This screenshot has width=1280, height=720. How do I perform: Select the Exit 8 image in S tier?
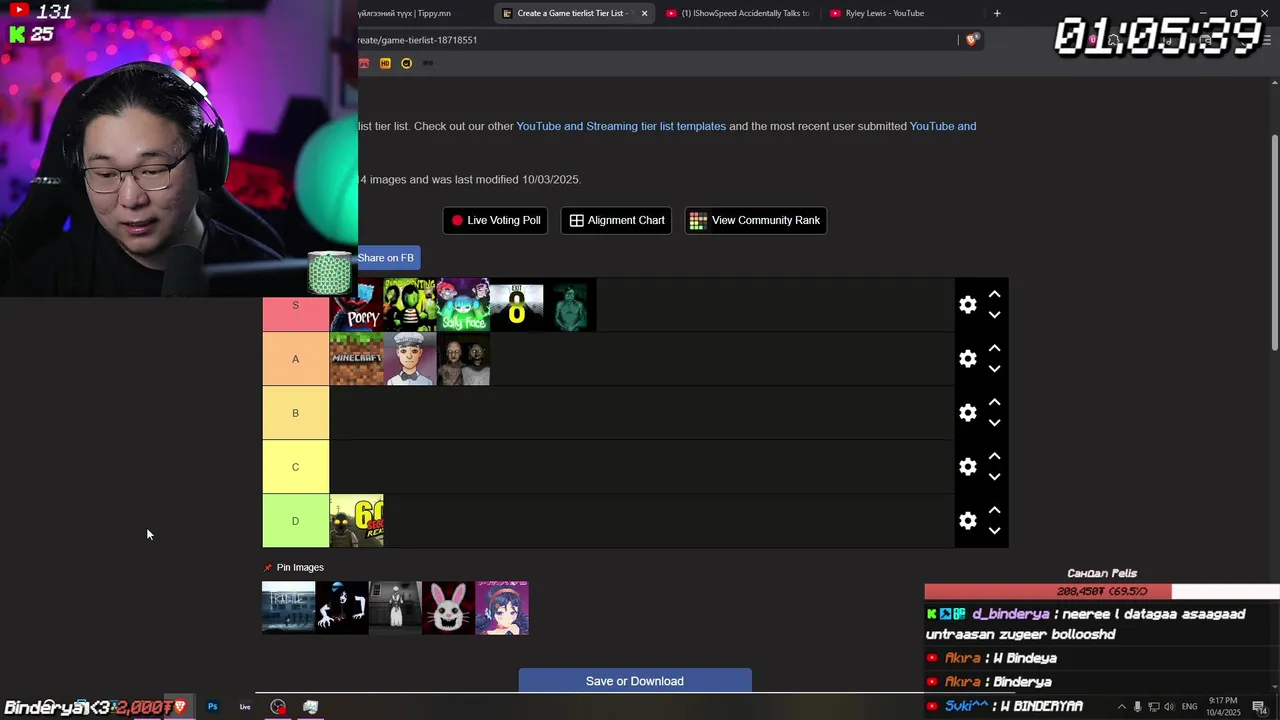[517, 305]
